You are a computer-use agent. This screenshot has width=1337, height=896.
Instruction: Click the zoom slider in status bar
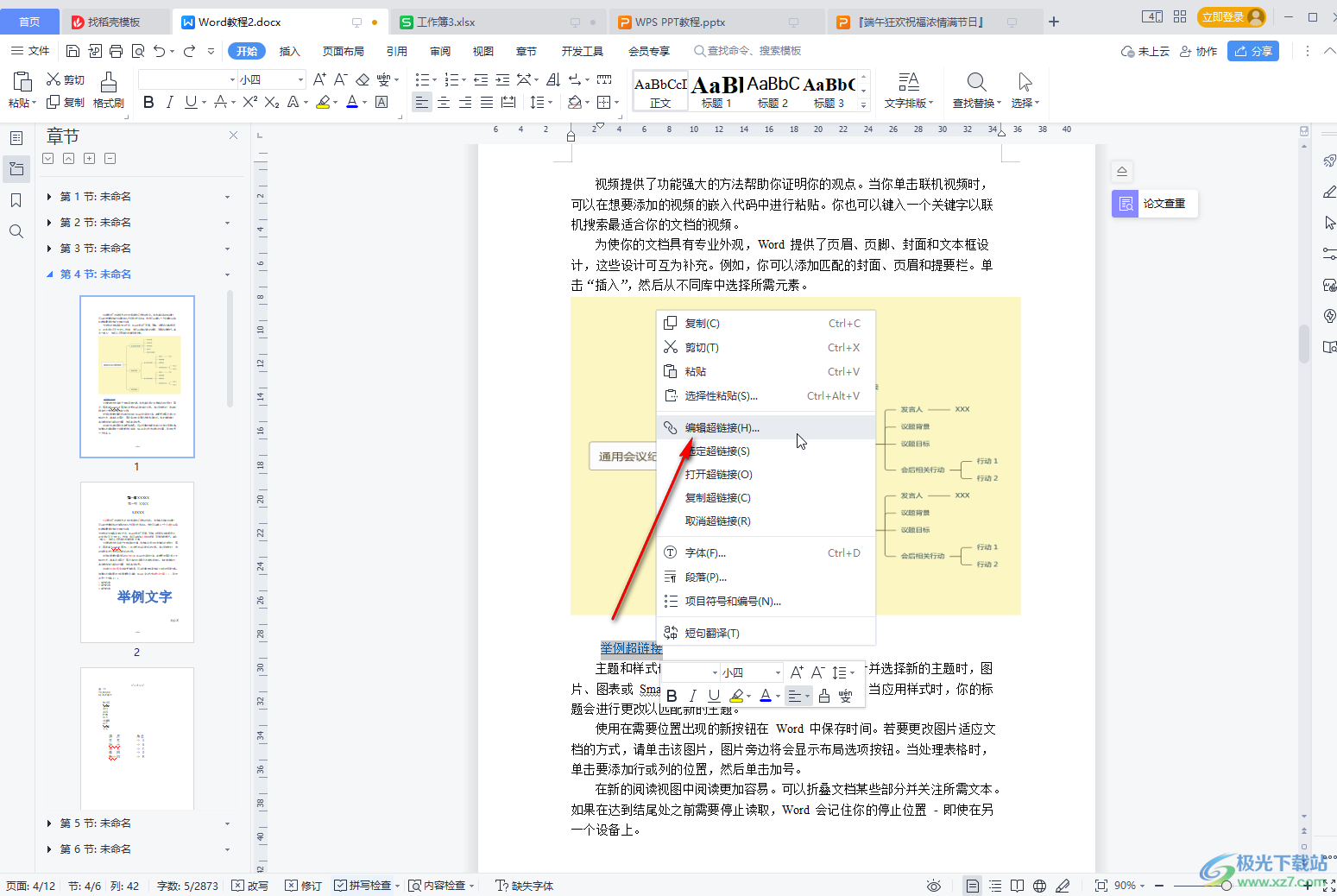1227,886
